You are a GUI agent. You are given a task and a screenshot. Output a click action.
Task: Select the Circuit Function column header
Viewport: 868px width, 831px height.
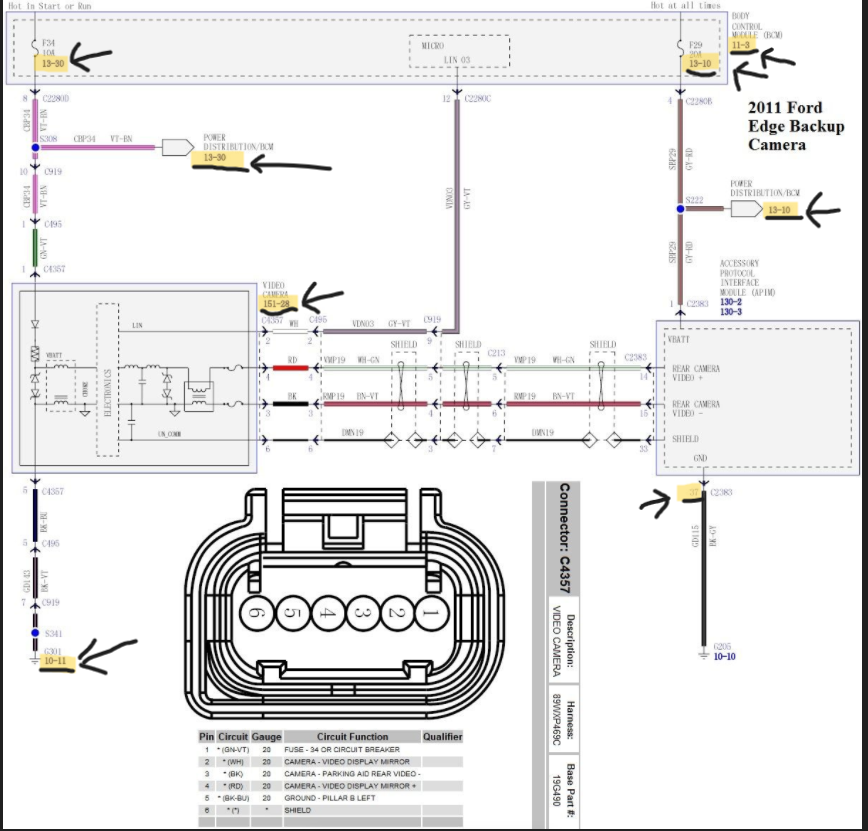(353, 737)
